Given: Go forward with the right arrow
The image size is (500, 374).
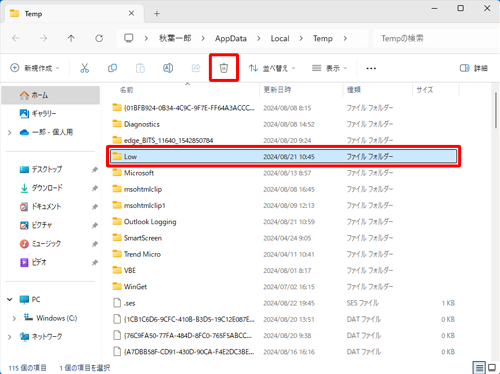Looking at the screenshot, I should click(x=43, y=38).
